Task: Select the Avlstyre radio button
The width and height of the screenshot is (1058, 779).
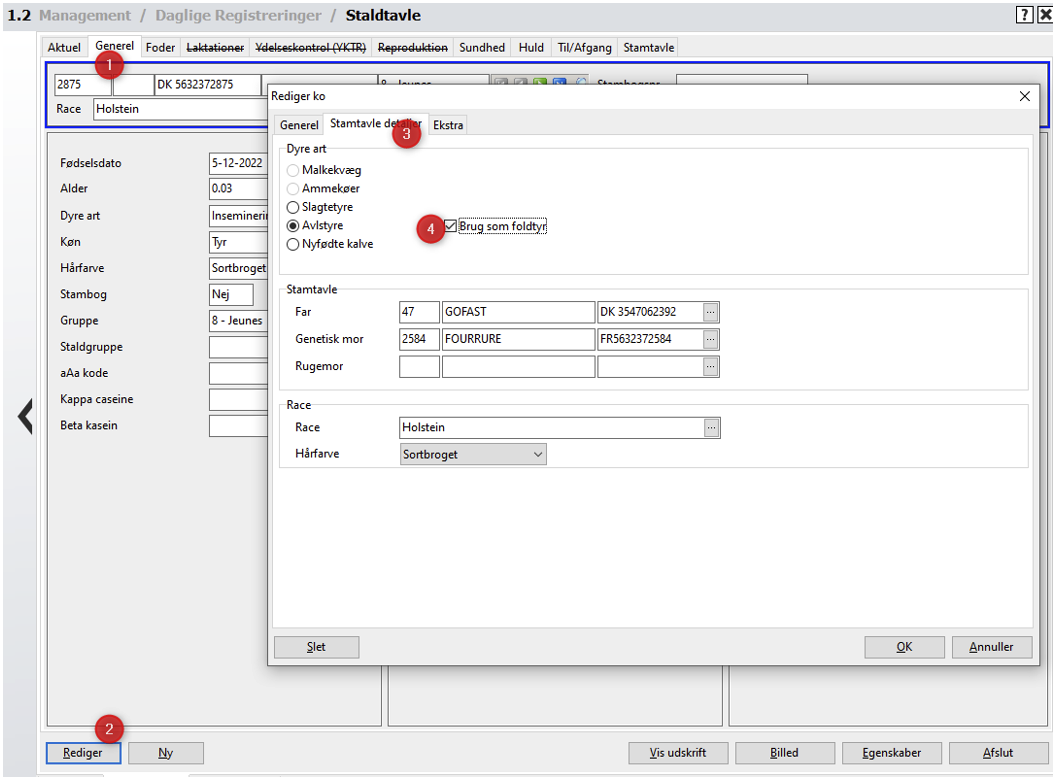Action: coord(293,226)
